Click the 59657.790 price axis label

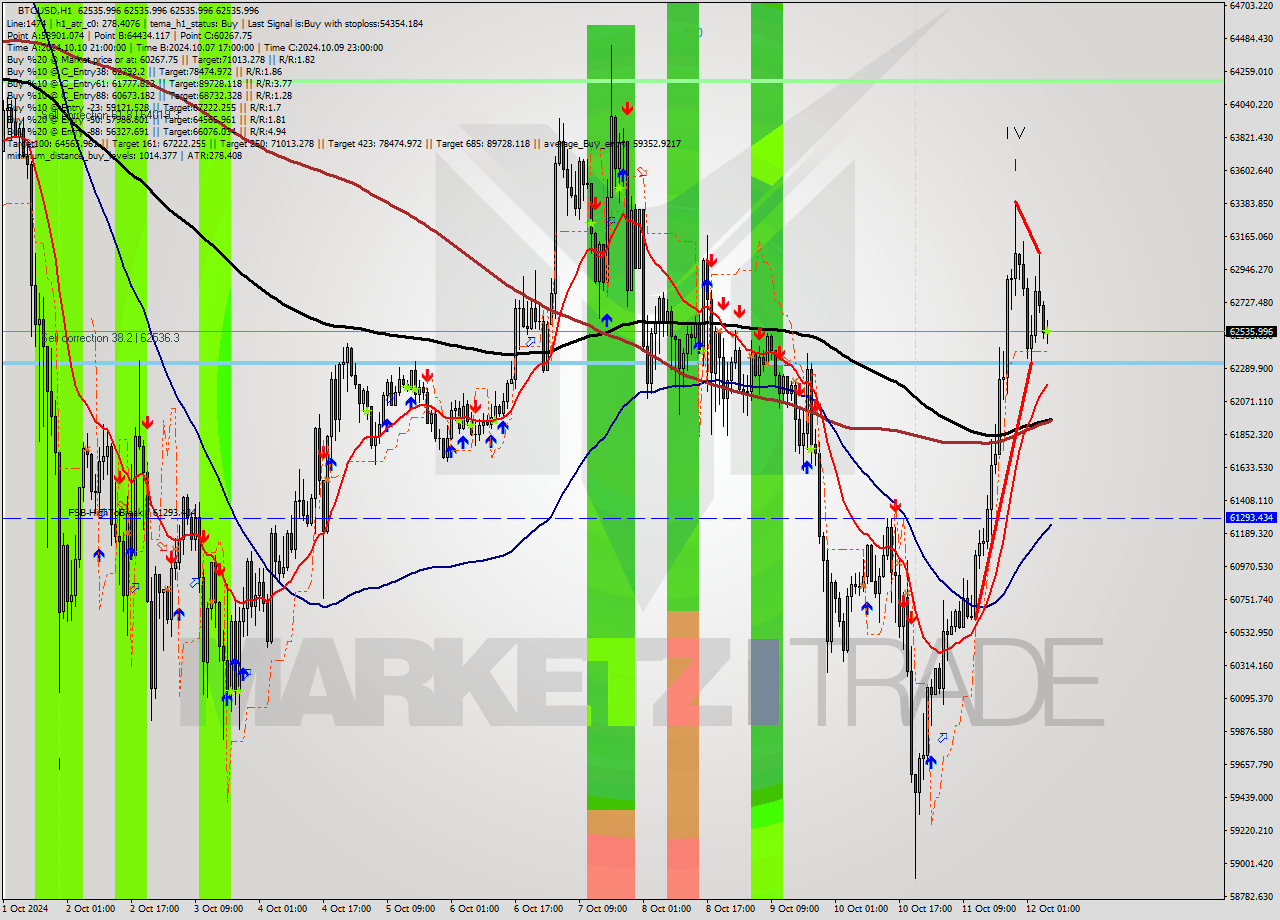point(1250,765)
